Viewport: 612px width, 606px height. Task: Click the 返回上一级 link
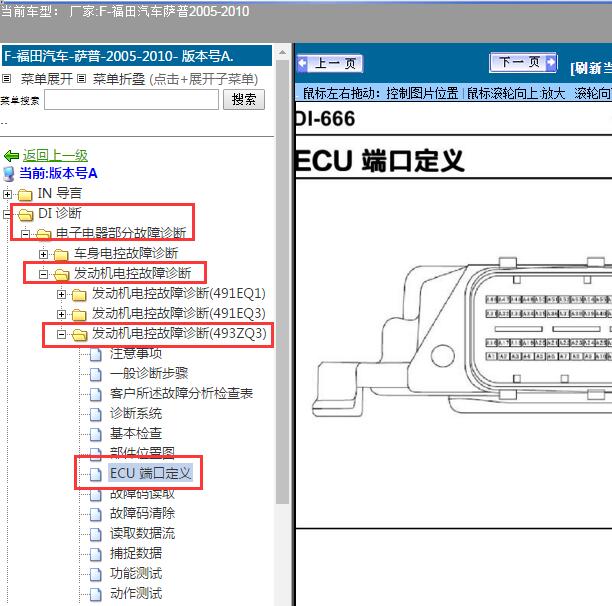55,155
